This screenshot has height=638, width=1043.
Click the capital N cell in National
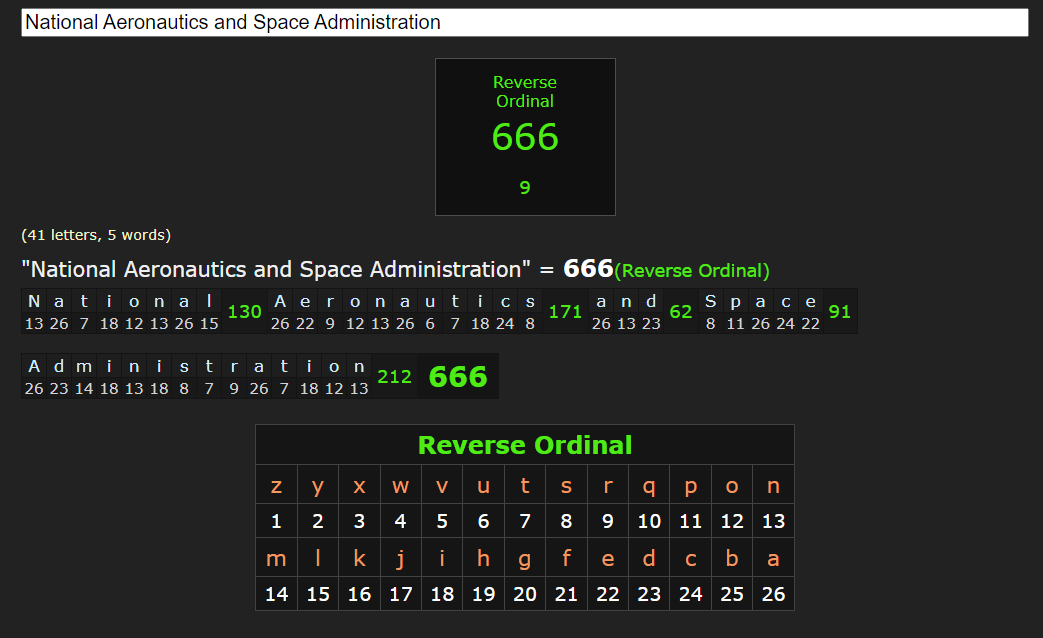point(34,301)
